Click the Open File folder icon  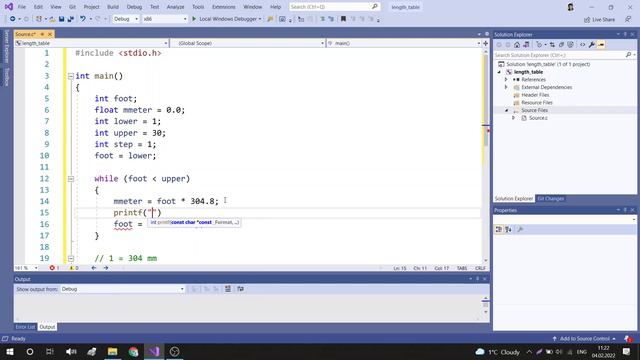pyautogui.click(x=53, y=19)
